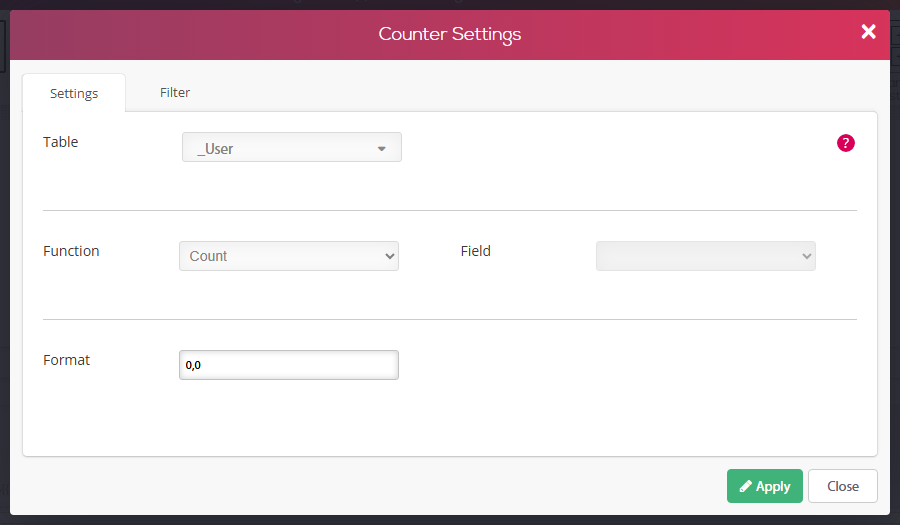Apply the counter settings
This screenshot has height=525, width=900.
coord(765,486)
